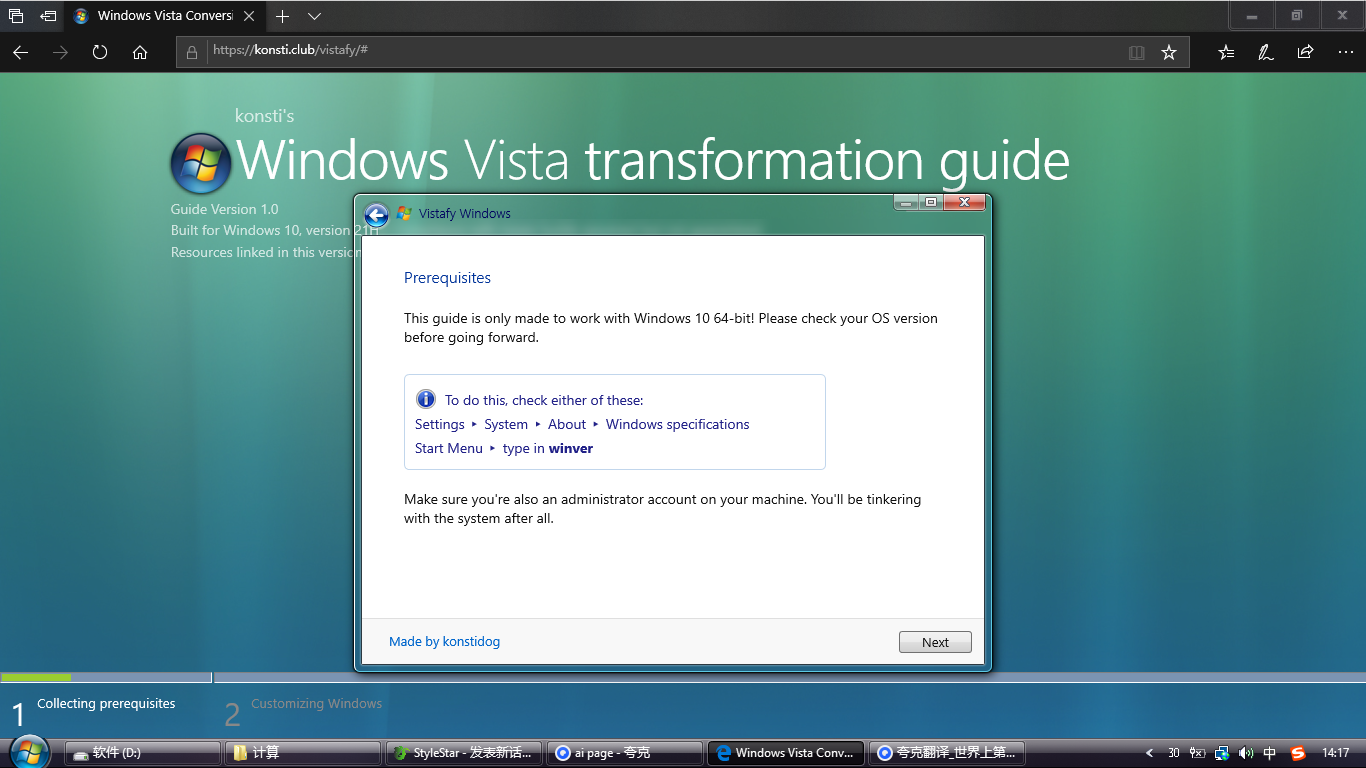Show hidden tray icons arrow
This screenshot has height=768, width=1366.
(1149, 753)
